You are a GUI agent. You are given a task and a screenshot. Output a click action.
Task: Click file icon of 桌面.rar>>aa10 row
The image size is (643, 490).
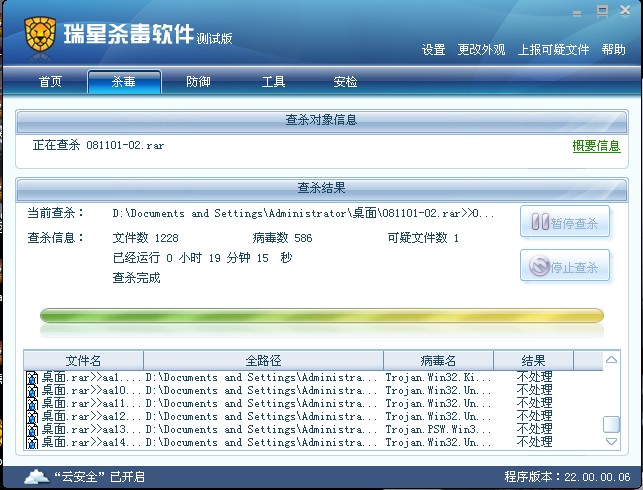[x=32, y=390]
